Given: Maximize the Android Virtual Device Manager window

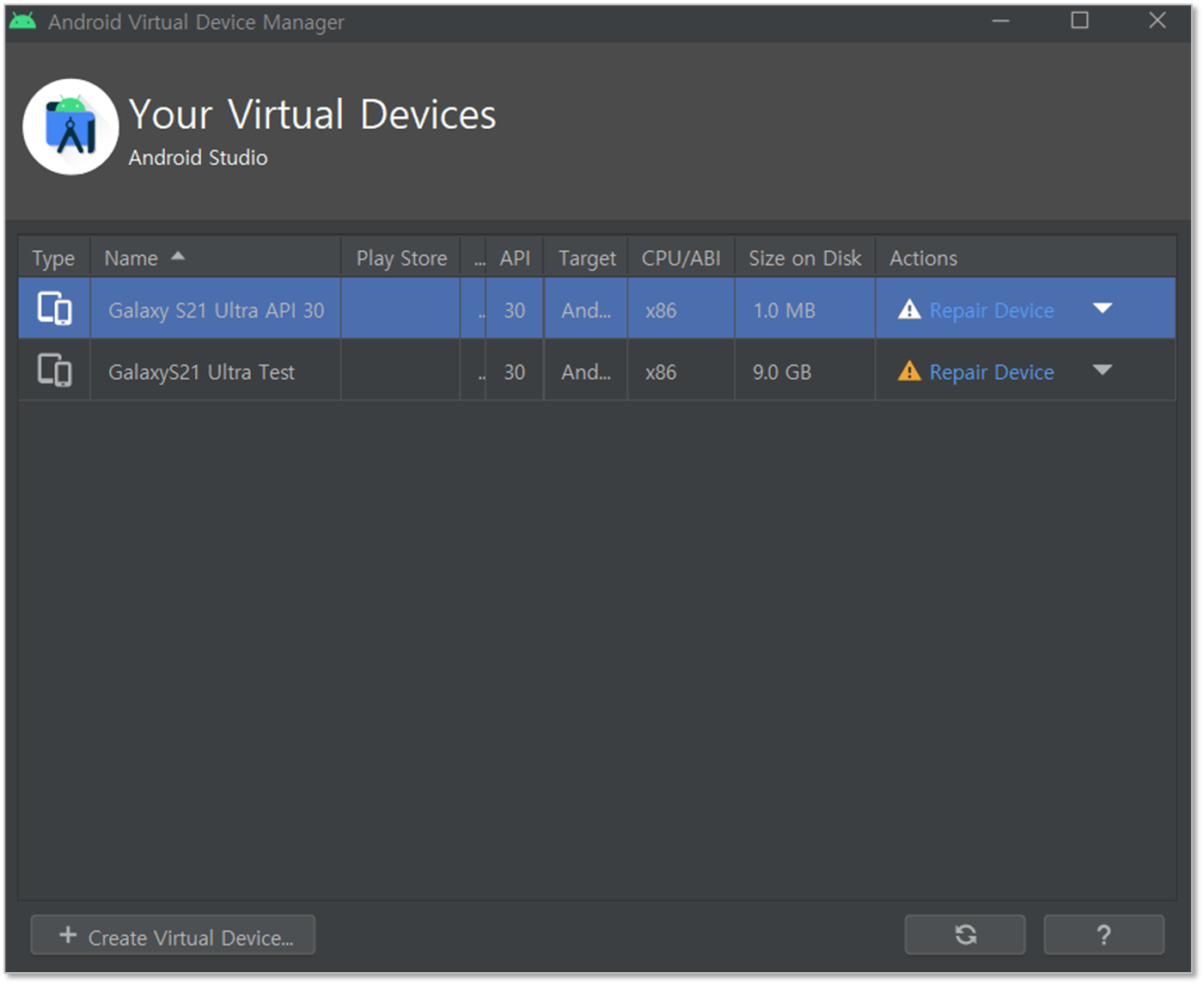Looking at the screenshot, I should point(1079,21).
